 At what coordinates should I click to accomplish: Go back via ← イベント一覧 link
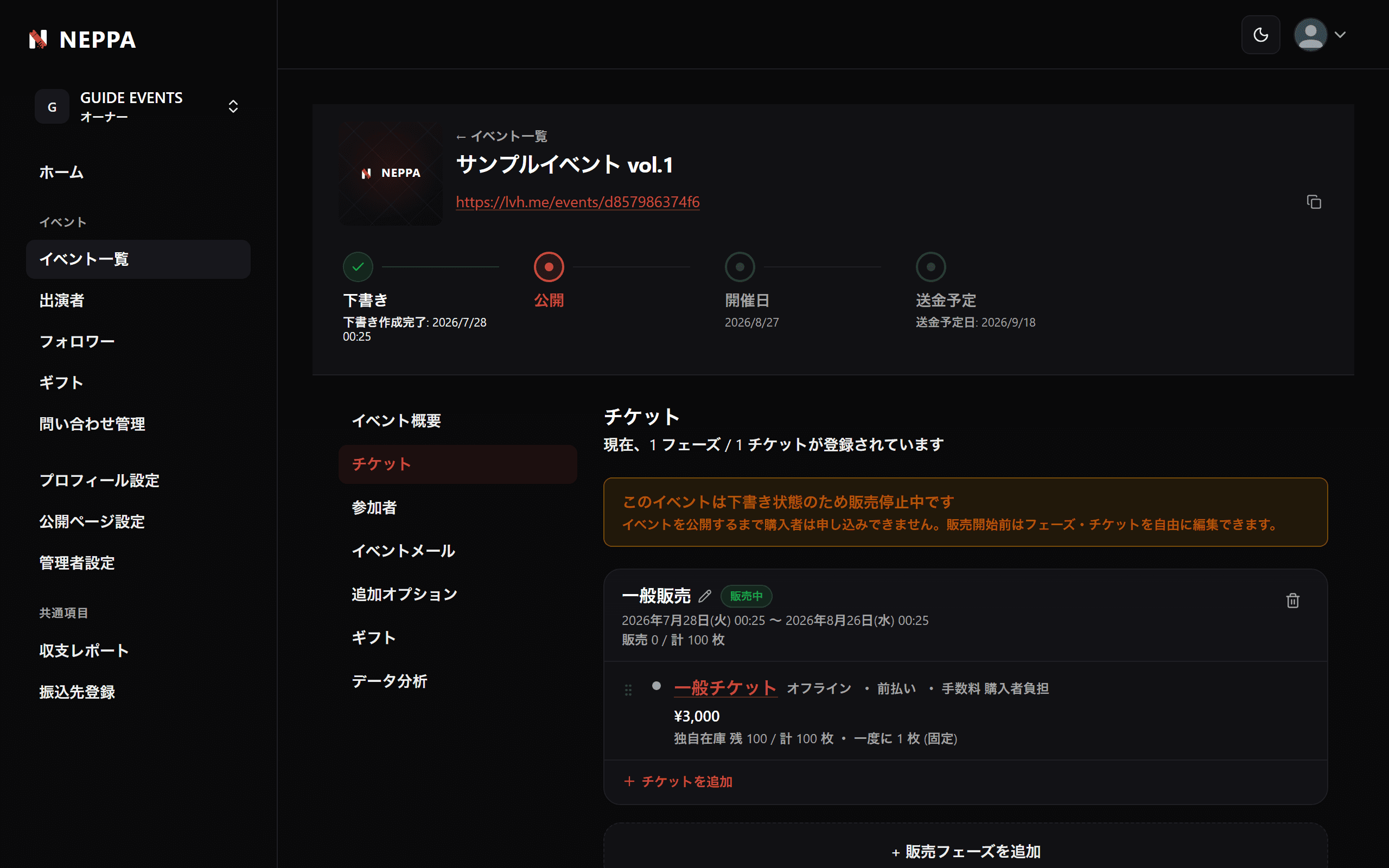tap(502, 137)
